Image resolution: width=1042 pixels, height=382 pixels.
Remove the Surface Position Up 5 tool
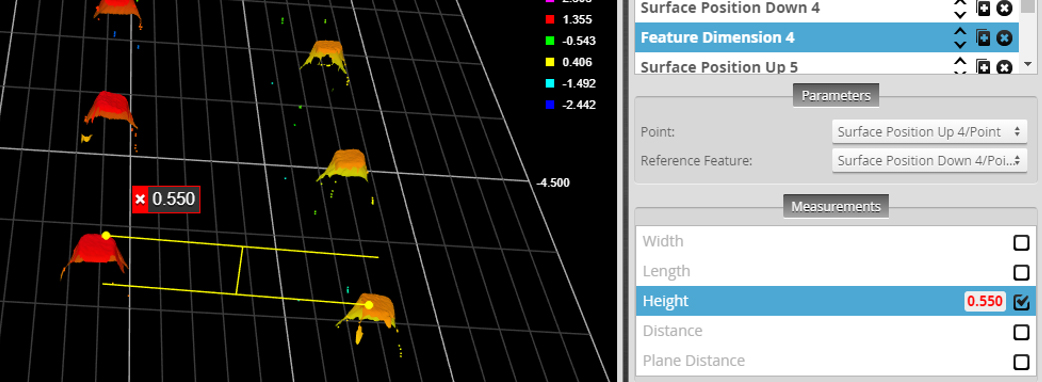pos(1004,67)
